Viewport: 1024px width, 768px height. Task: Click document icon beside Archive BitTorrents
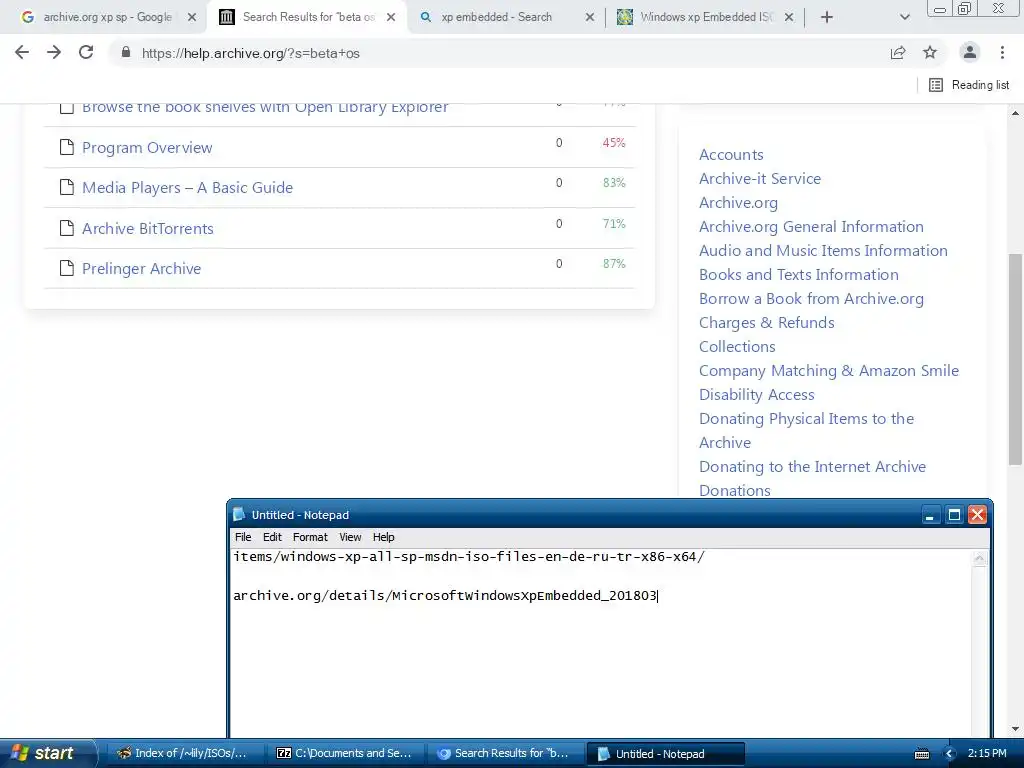pos(67,227)
